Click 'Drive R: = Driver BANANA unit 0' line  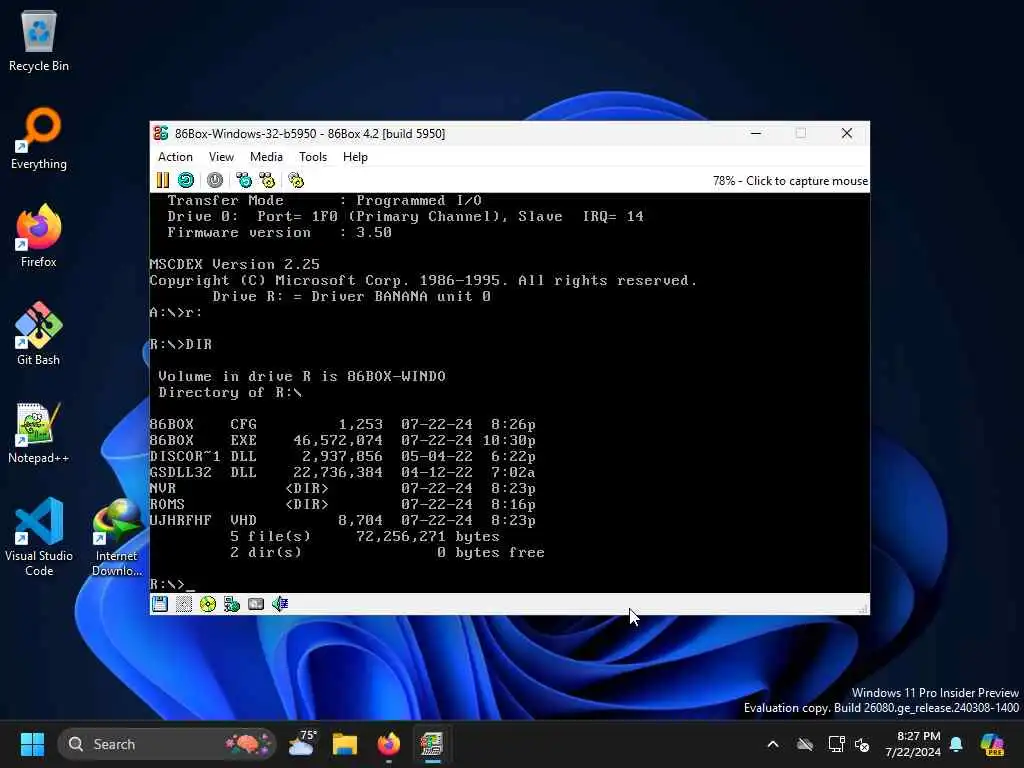coord(351,296)
